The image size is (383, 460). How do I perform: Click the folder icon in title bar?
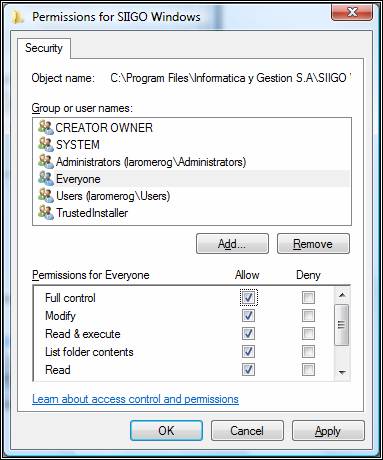17,17
